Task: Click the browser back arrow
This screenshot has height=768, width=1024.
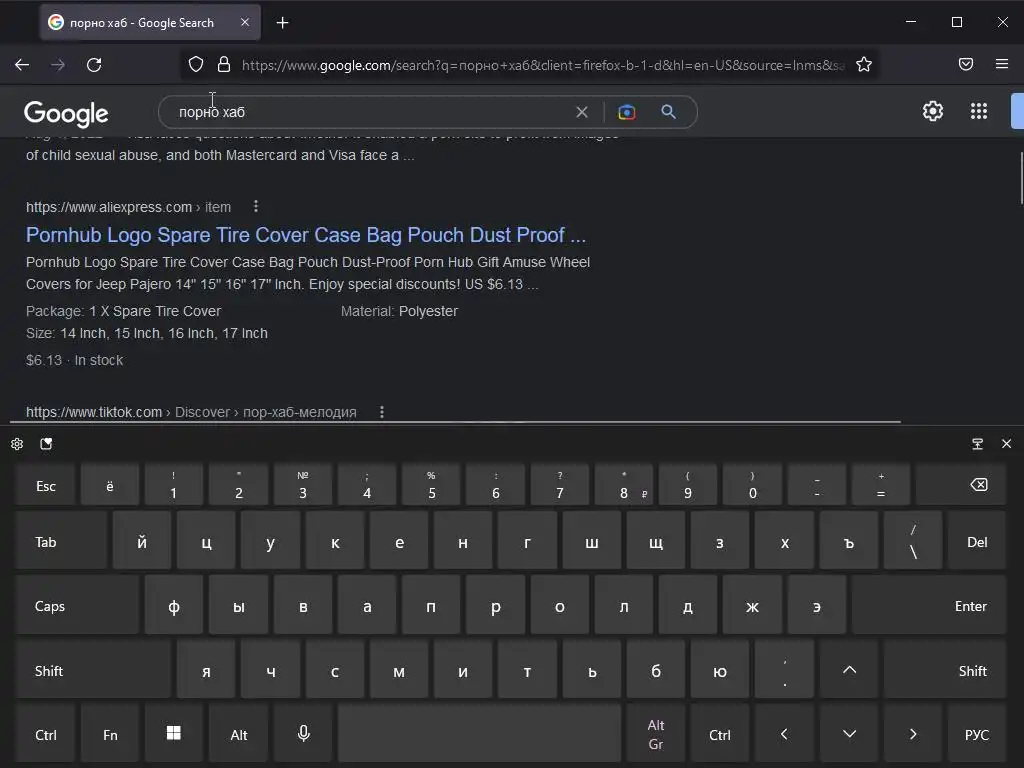Action: (22, 65)
